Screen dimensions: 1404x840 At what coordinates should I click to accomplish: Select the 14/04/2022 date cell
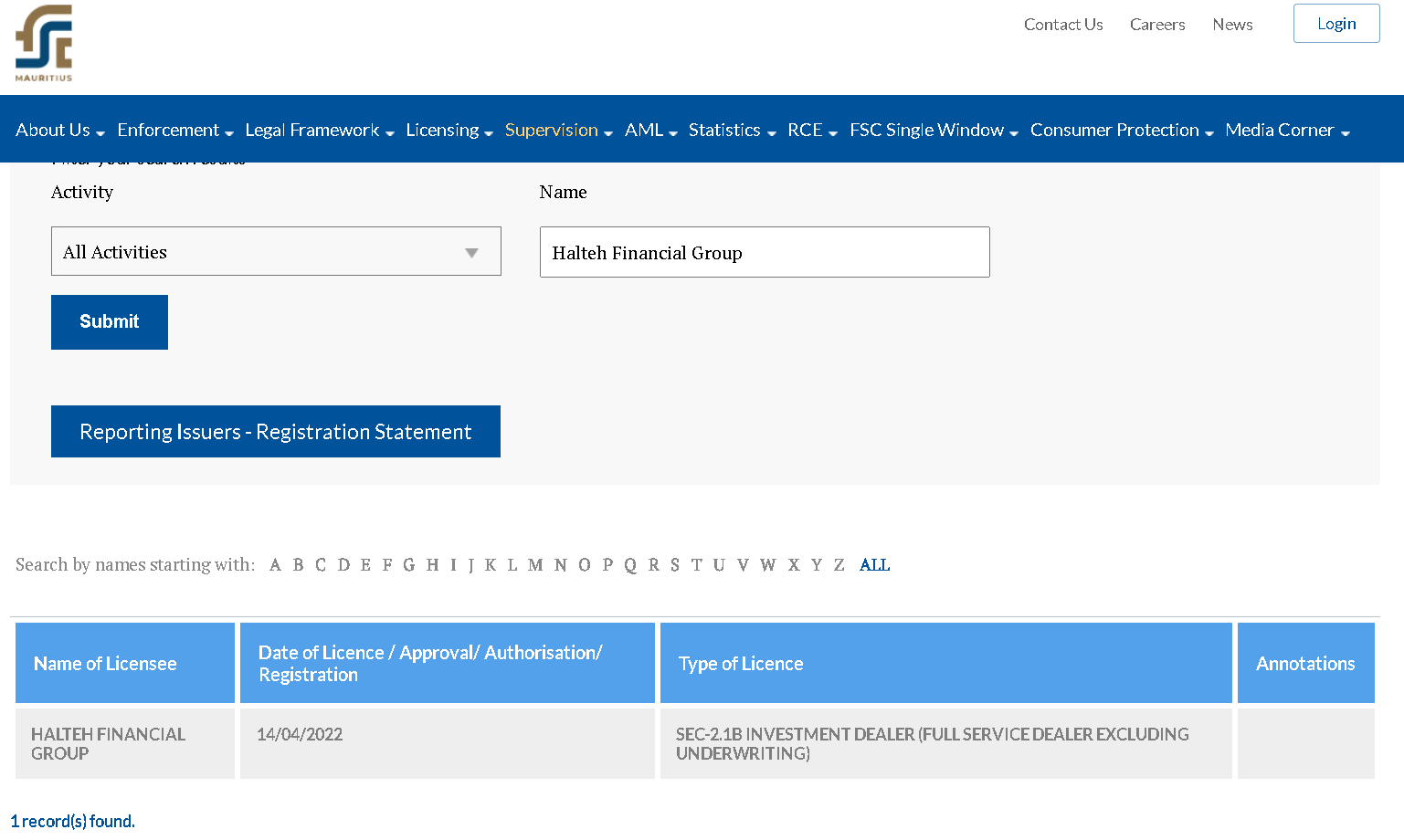click(448, 743)
